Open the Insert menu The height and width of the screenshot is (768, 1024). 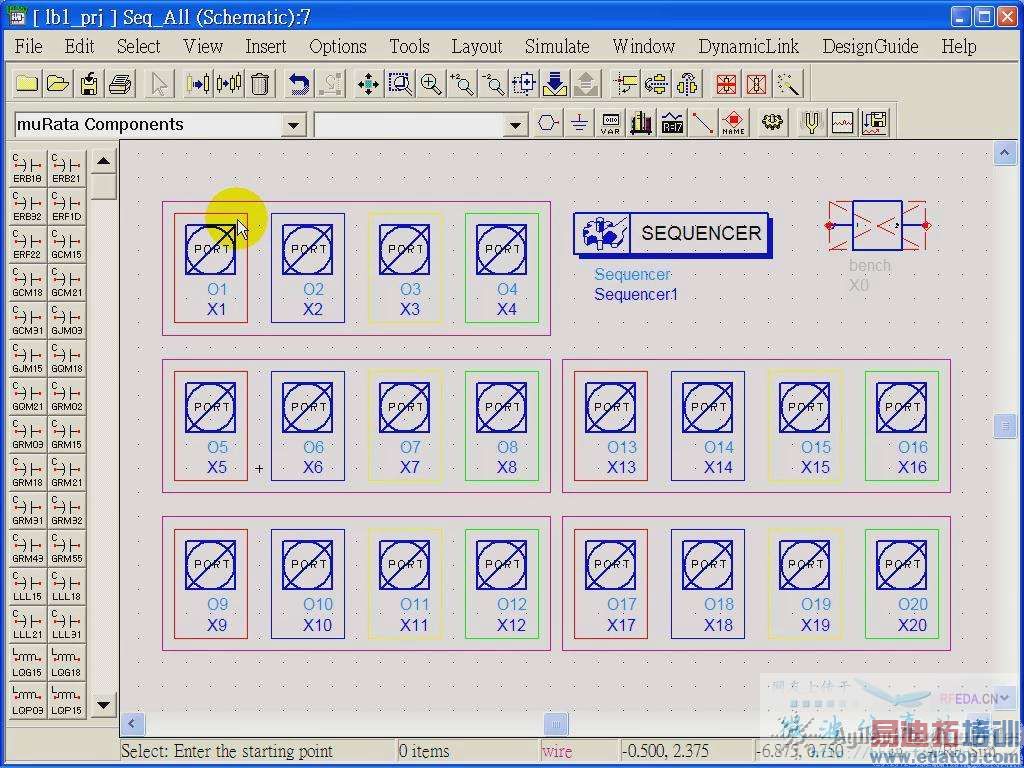(265, 46)
